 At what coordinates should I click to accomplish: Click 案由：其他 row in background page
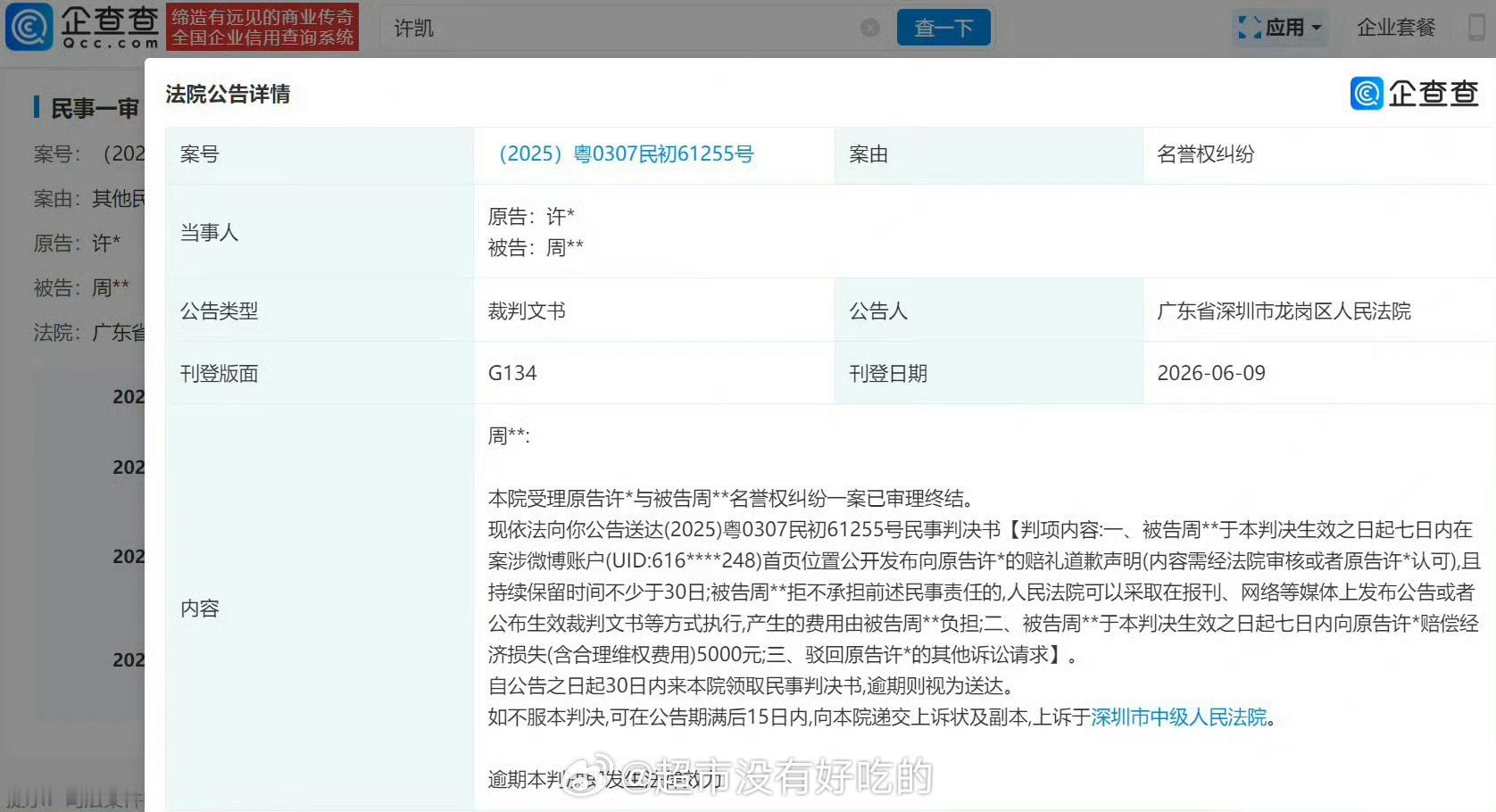coord(88,198)
